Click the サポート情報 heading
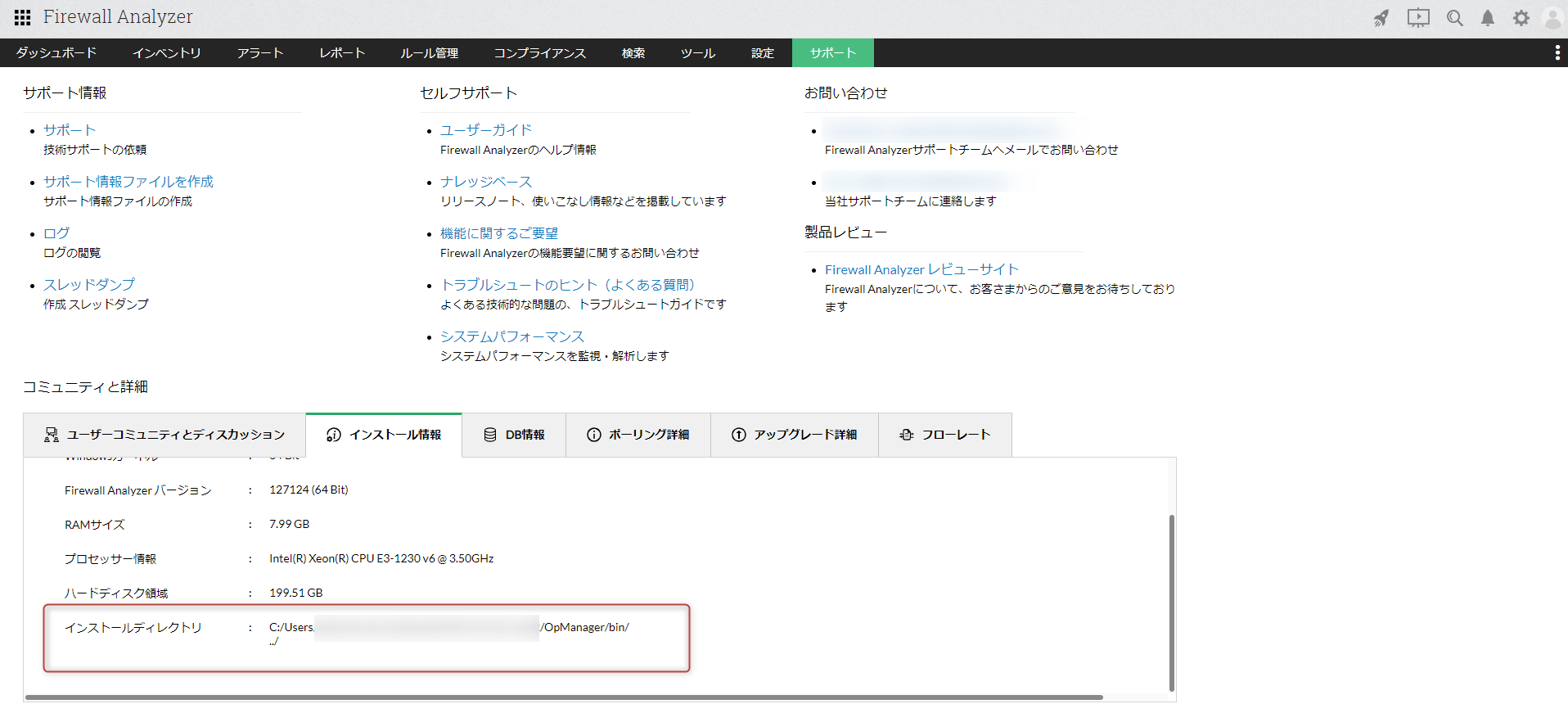 65,93
